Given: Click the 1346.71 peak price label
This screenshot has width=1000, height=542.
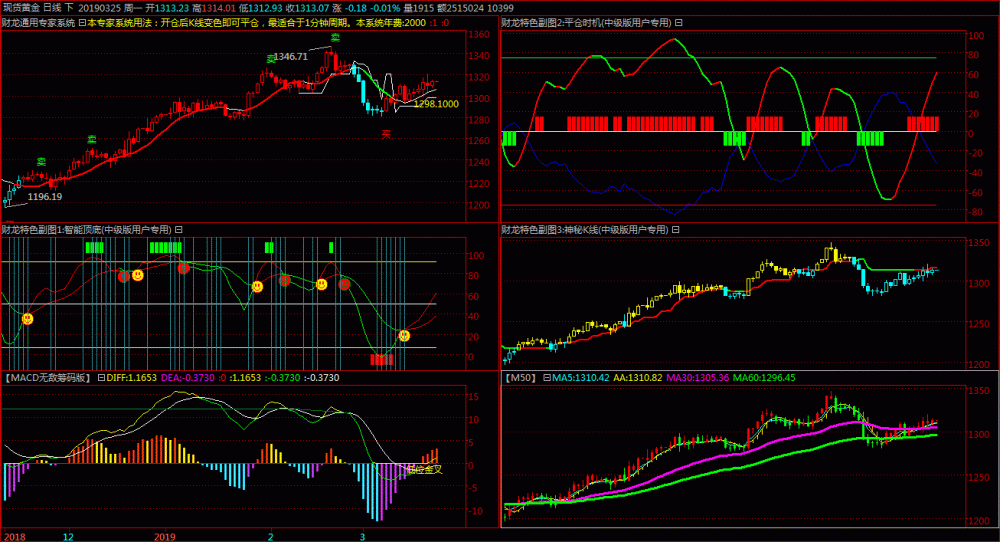Looking at the screenshot, I should tap(290, 57).
